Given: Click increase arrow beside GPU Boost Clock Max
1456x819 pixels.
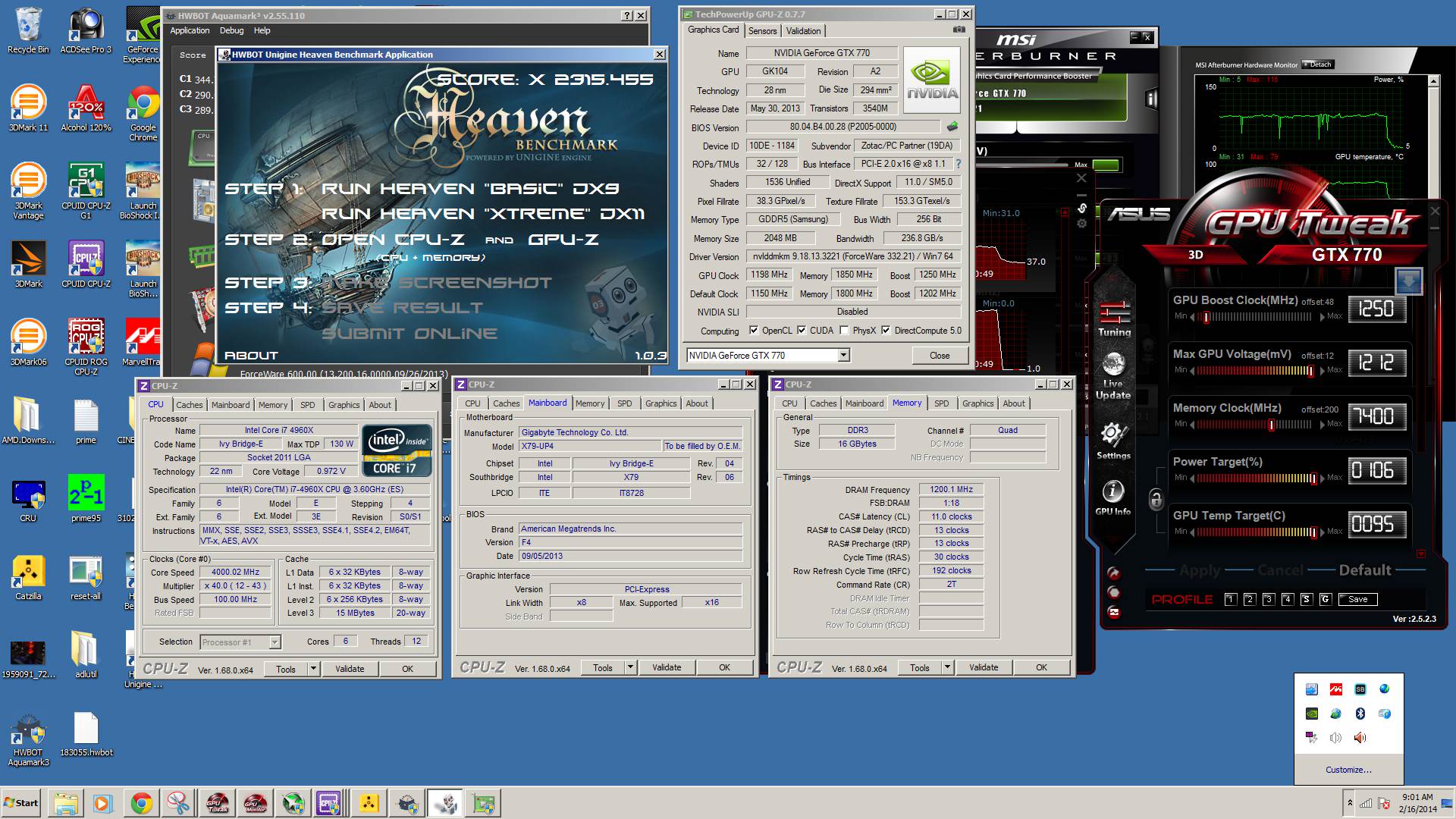Looking at the screenshot, I should coord(1322,316).
